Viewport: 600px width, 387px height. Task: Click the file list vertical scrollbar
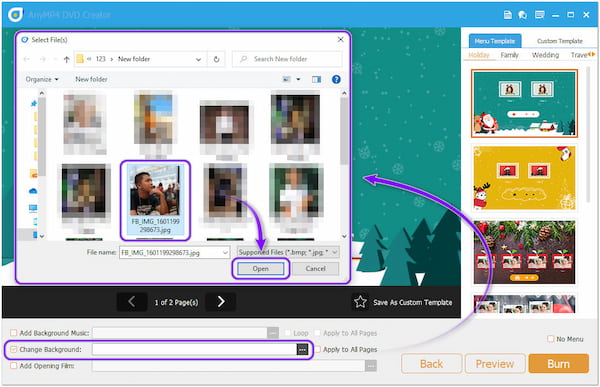tap(344, 130)
